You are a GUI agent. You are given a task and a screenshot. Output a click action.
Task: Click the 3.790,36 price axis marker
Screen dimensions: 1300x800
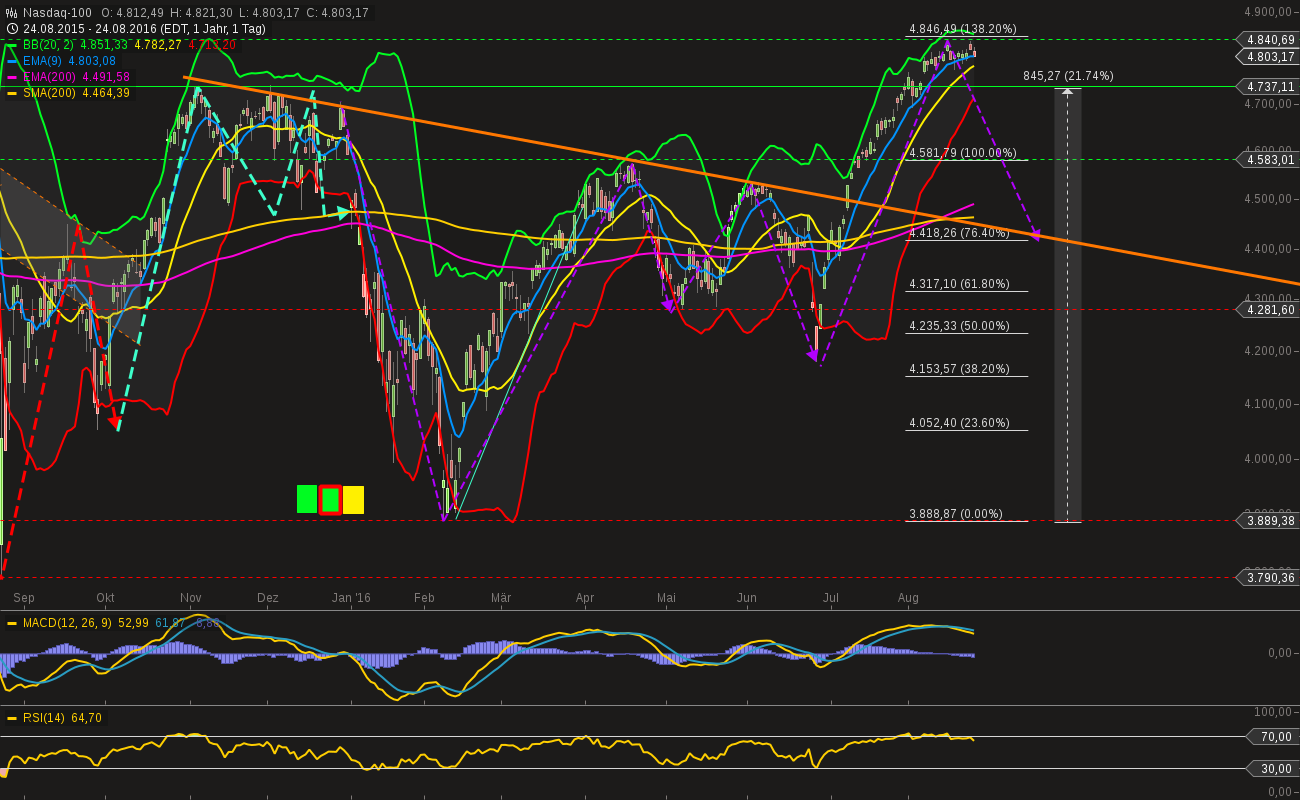pos(1269,578)
